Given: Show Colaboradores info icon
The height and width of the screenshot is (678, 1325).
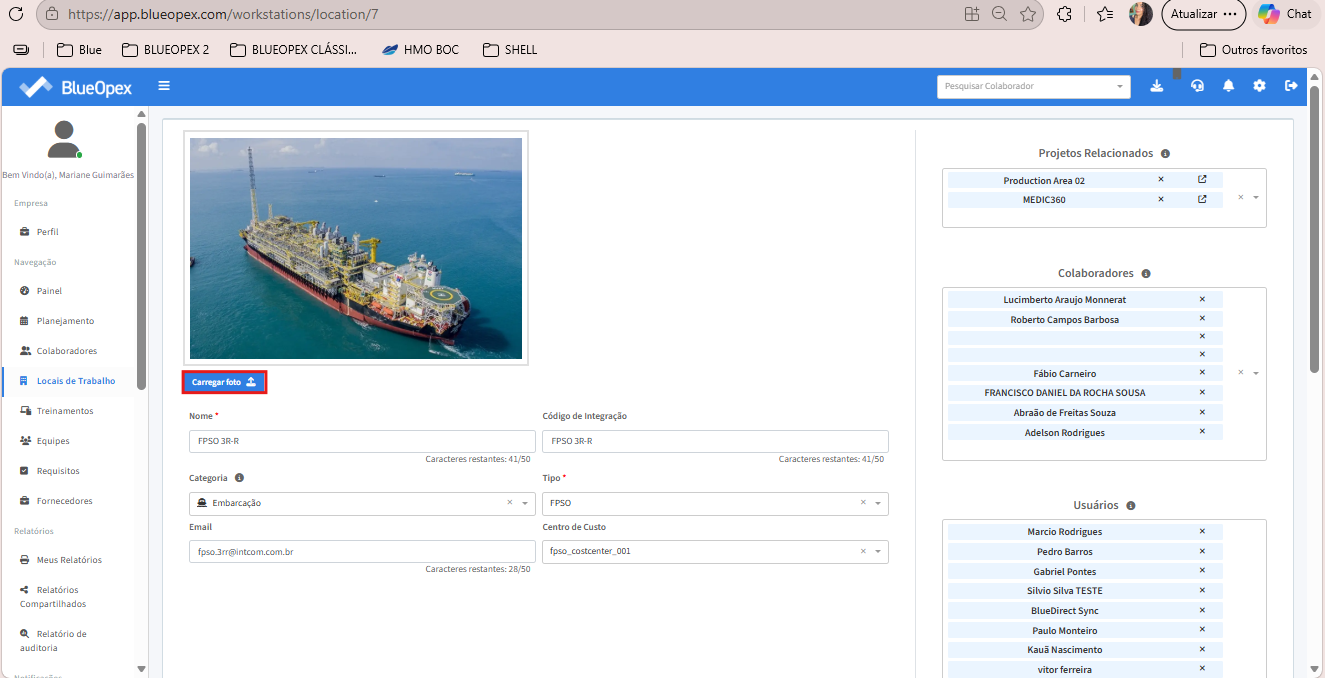Looking at the screenshot, I should click(x=1146, y=273).
